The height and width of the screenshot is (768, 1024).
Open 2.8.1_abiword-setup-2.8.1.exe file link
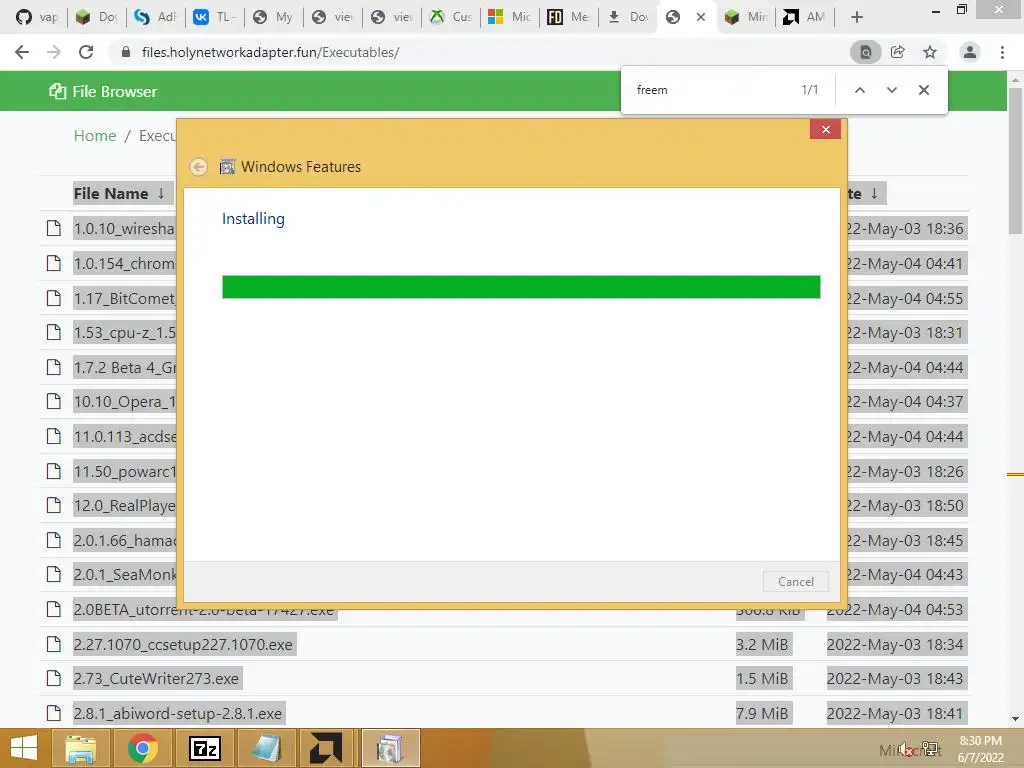(178, 713)
